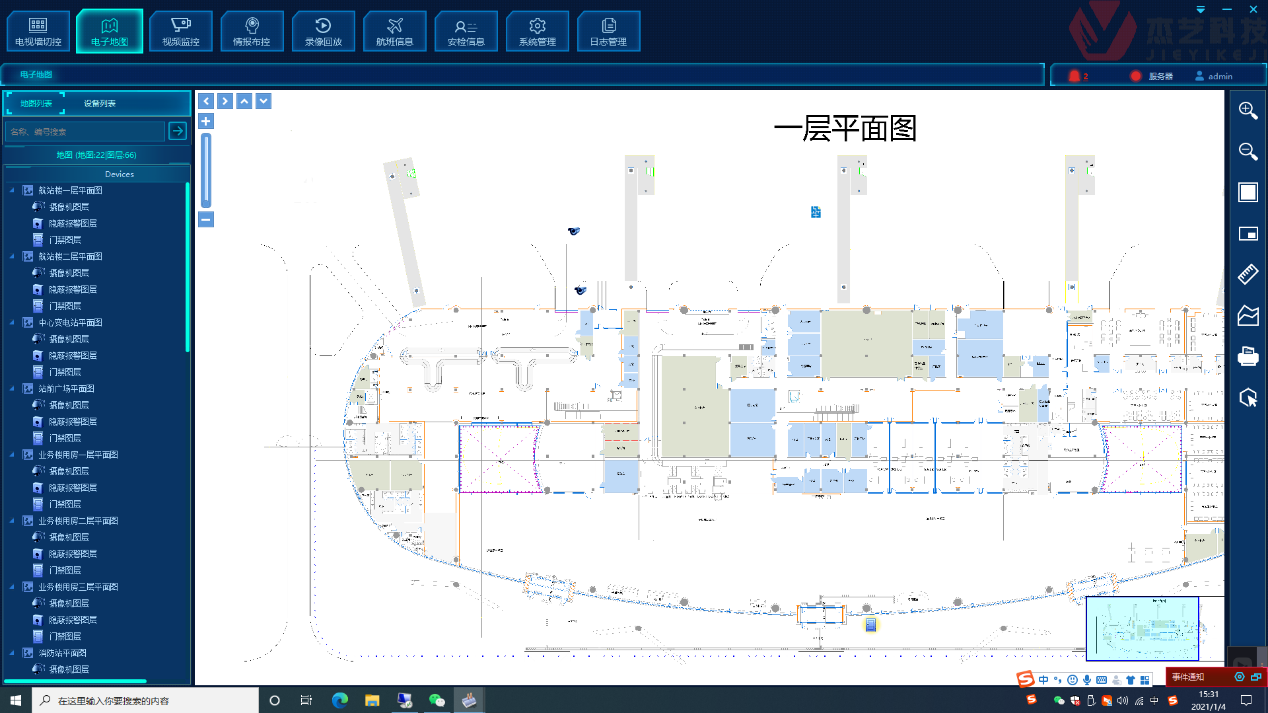
Task: Open the ruler measurement tool
Action: pos(1247,274)
